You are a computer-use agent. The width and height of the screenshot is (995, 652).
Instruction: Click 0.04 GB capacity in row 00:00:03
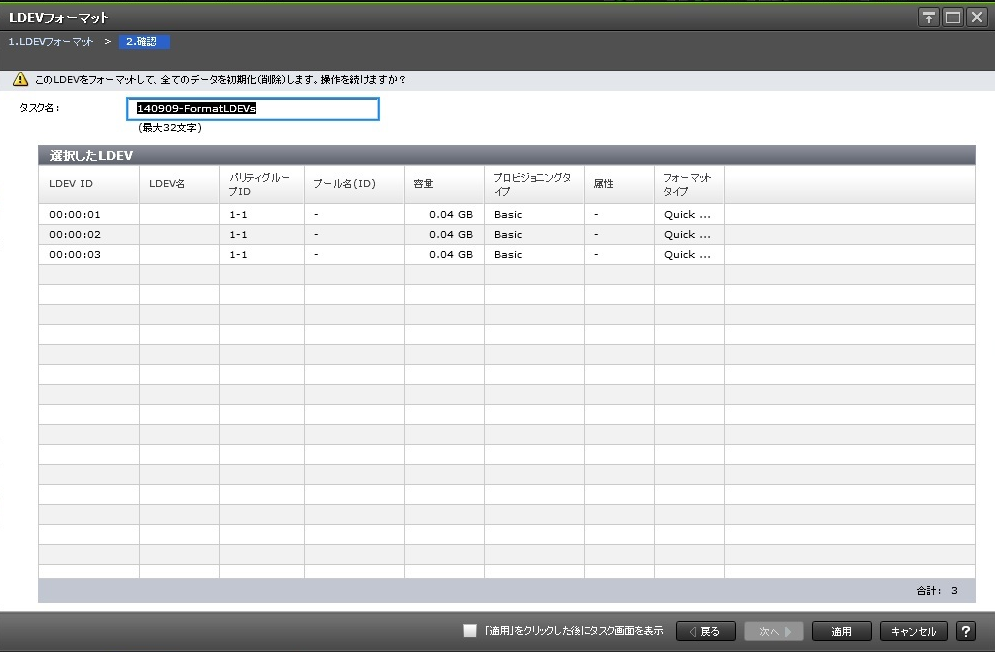tap(451, 255)
